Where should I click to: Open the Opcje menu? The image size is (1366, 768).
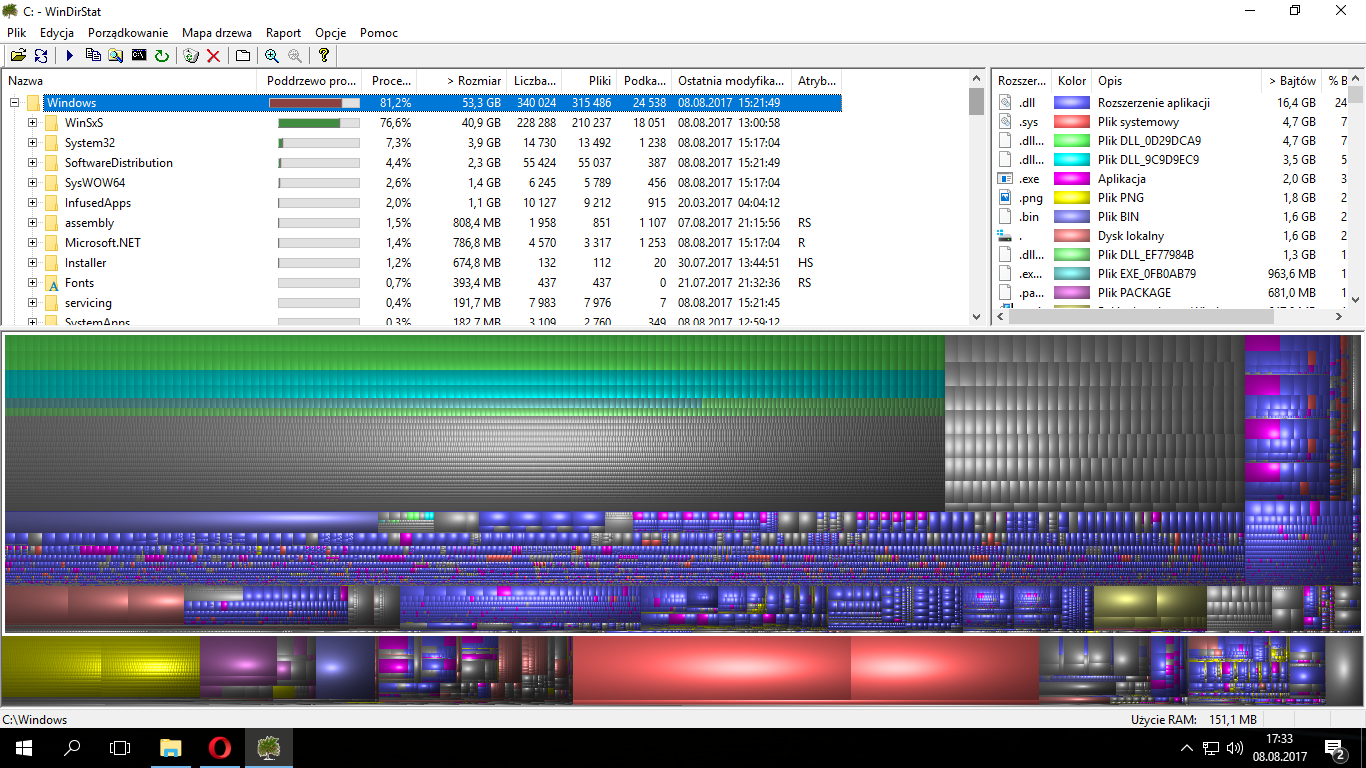point(331,33)
